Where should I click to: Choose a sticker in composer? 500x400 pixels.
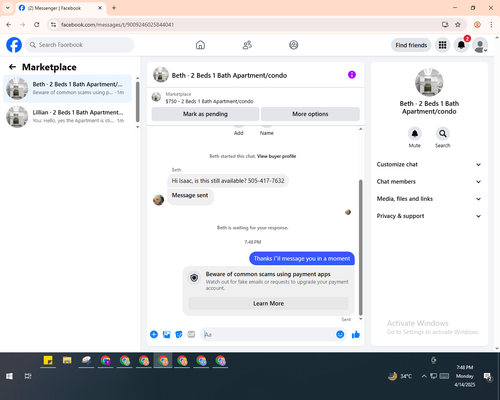(179, 334)
